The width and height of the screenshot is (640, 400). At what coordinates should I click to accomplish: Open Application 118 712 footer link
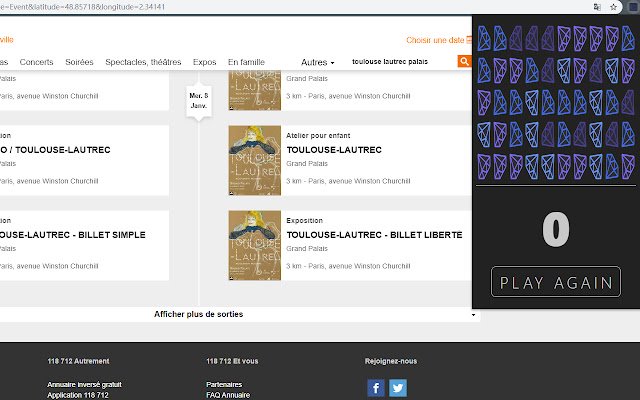[x=78, y=395]
